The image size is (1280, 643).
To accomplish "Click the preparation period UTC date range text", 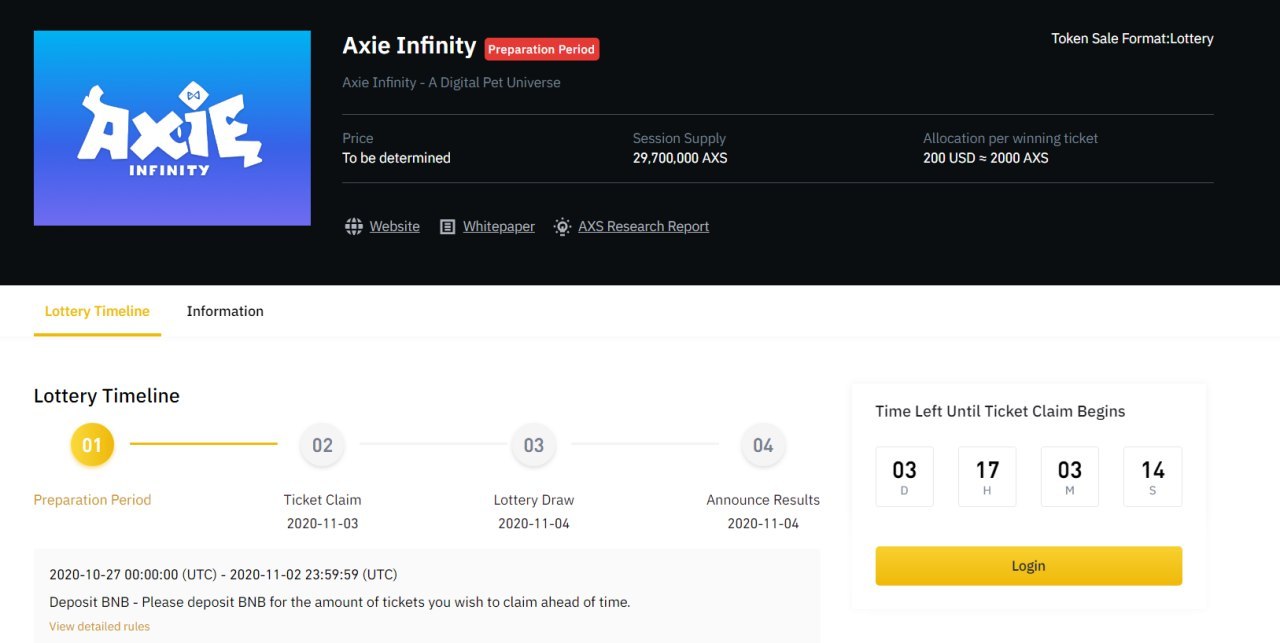I will click(223, 574).
